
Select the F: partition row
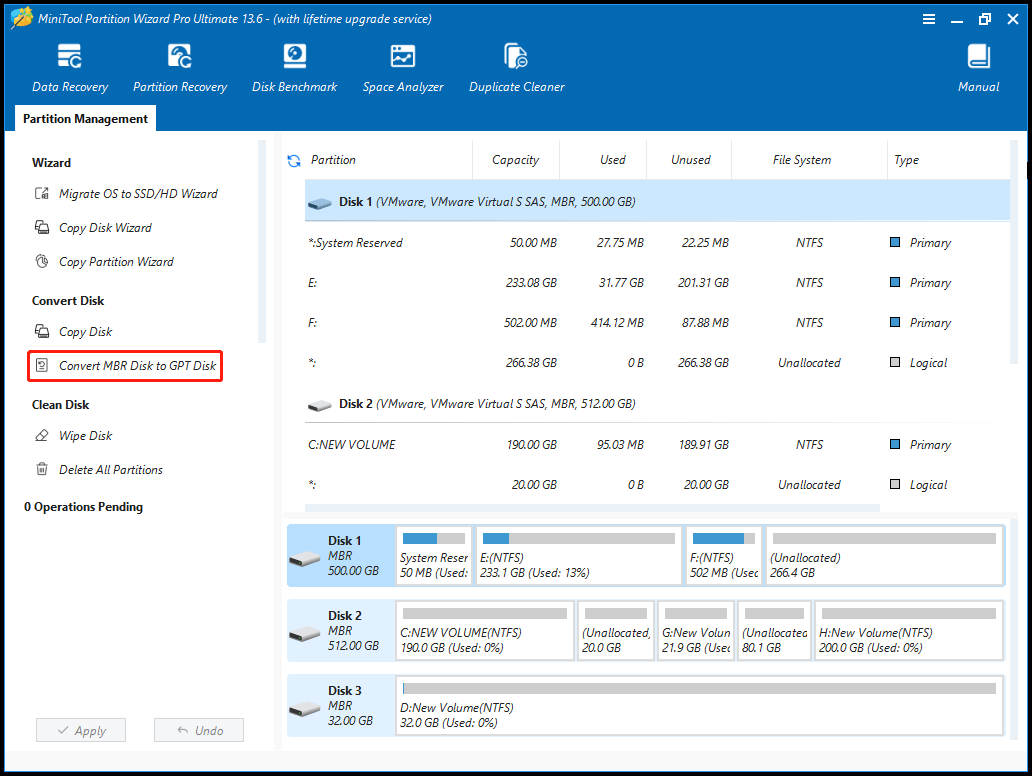click(x=657, y=323)
